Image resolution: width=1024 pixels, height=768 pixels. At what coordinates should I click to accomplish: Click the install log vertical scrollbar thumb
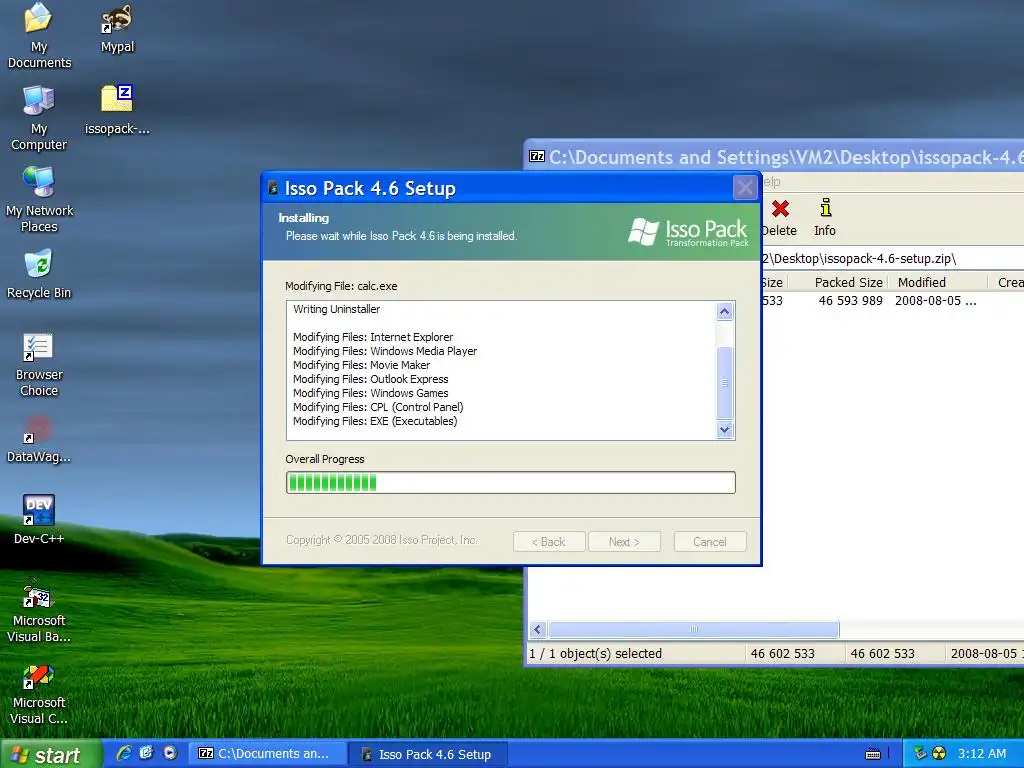[724, 383]
